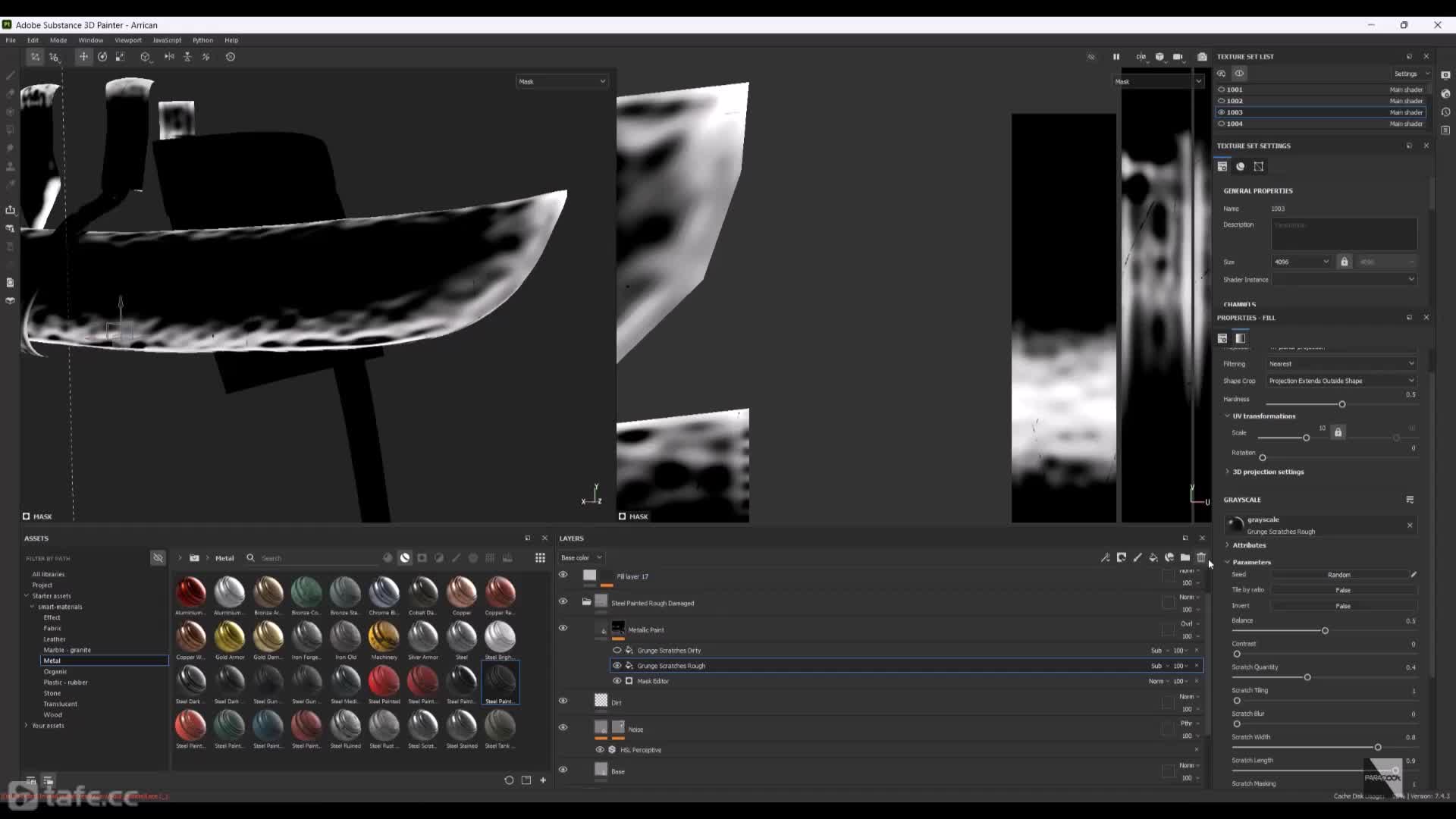Screen dimensions: 1456x819
Task: Create a new folder in Layers panel
Action: pos(1185,557)
